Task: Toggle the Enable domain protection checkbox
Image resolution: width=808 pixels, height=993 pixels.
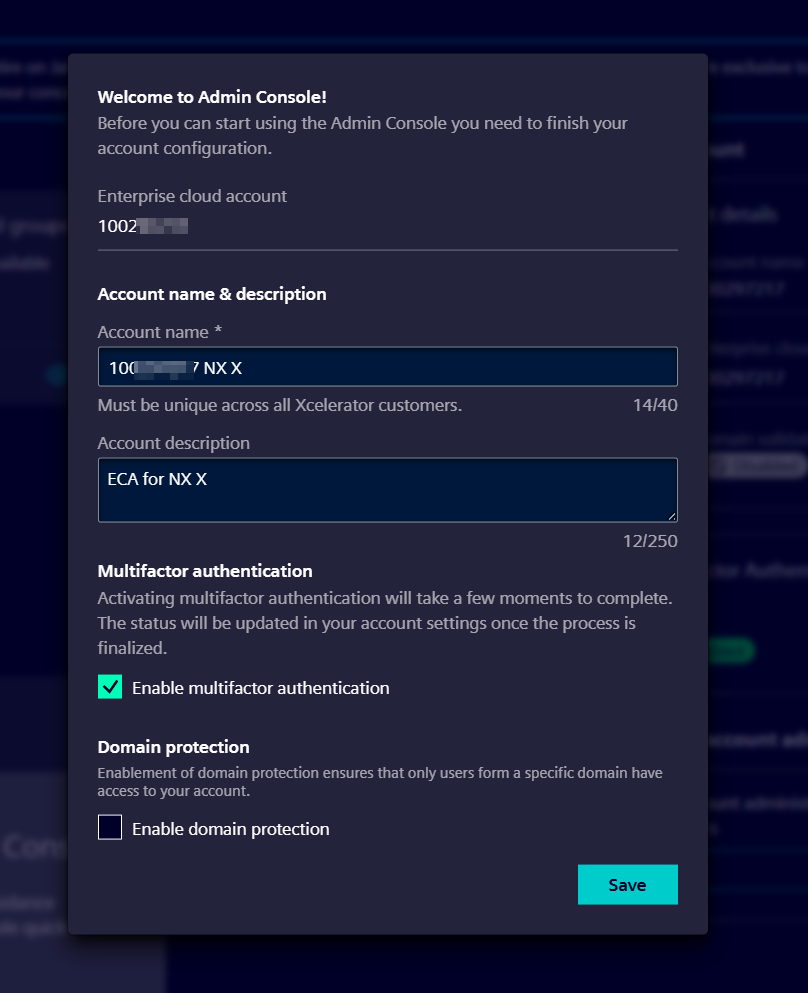Action: (x=110, y=827)
